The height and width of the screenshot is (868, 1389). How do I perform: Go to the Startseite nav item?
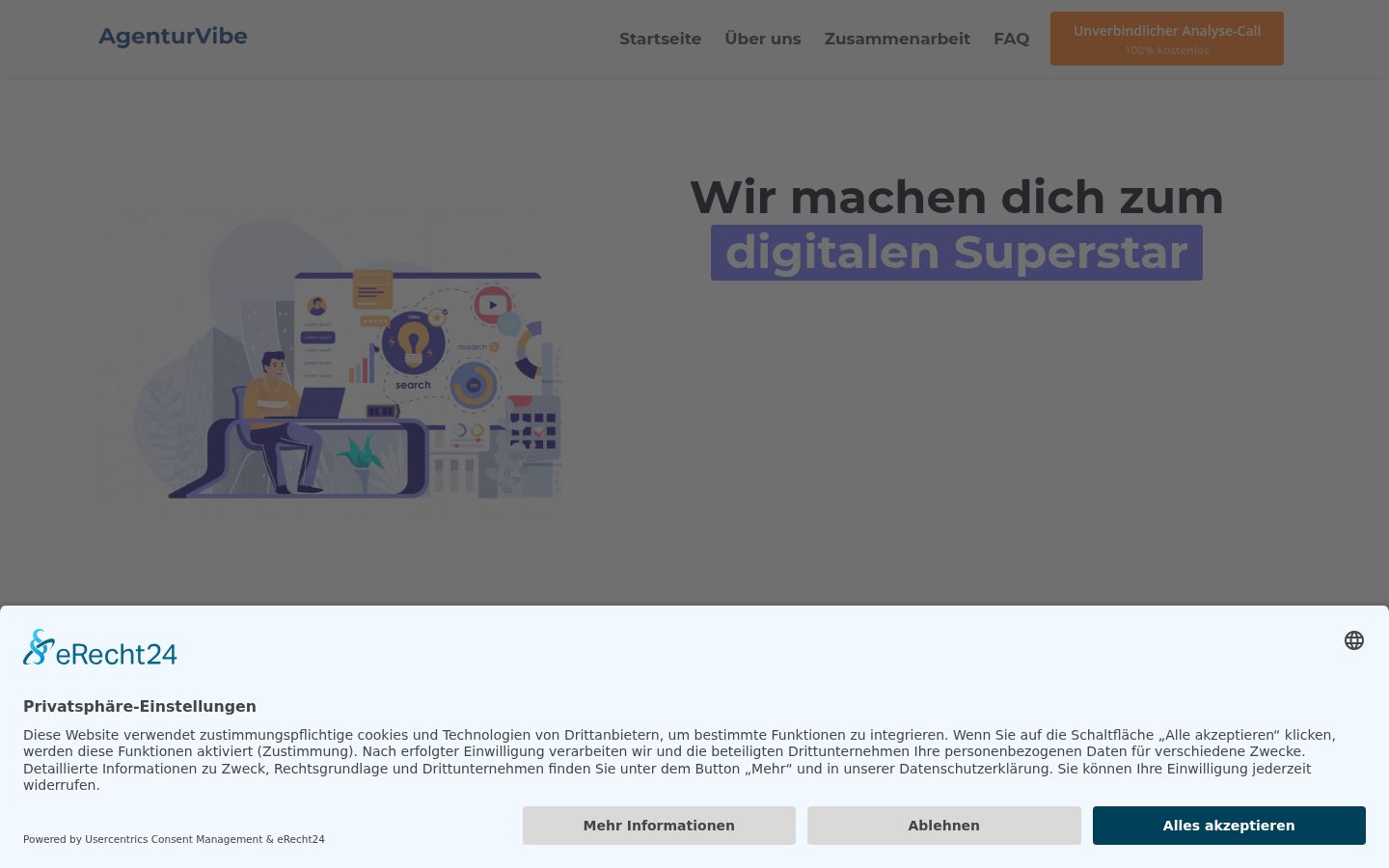(660, 39)
